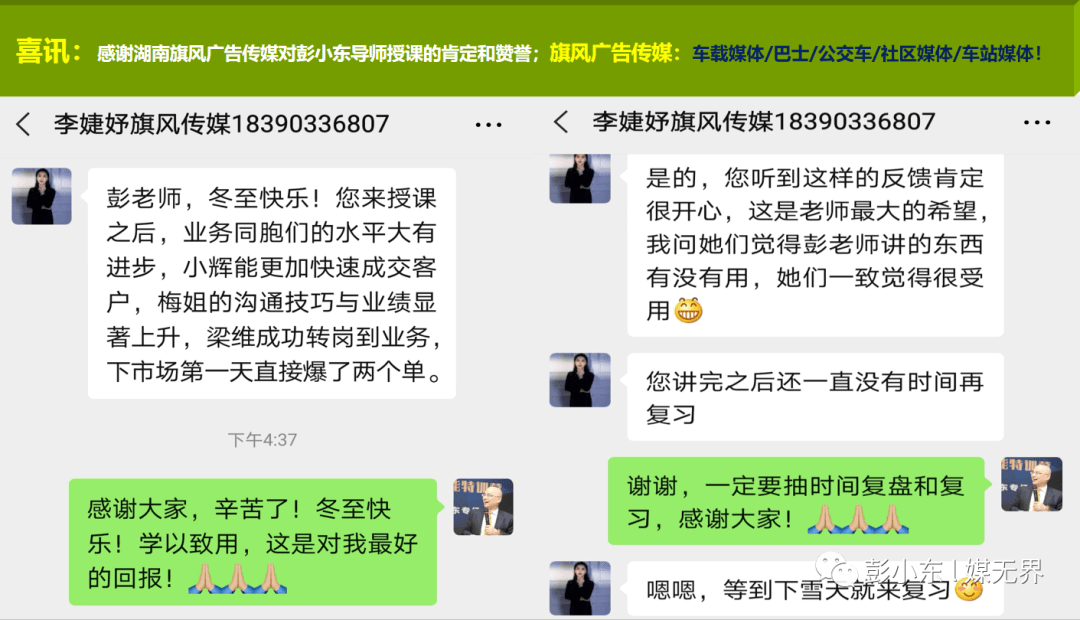Tap sender avatar beside 冬至快乐 message
The height and width of the screenshot is (620, 1080).
42,196
